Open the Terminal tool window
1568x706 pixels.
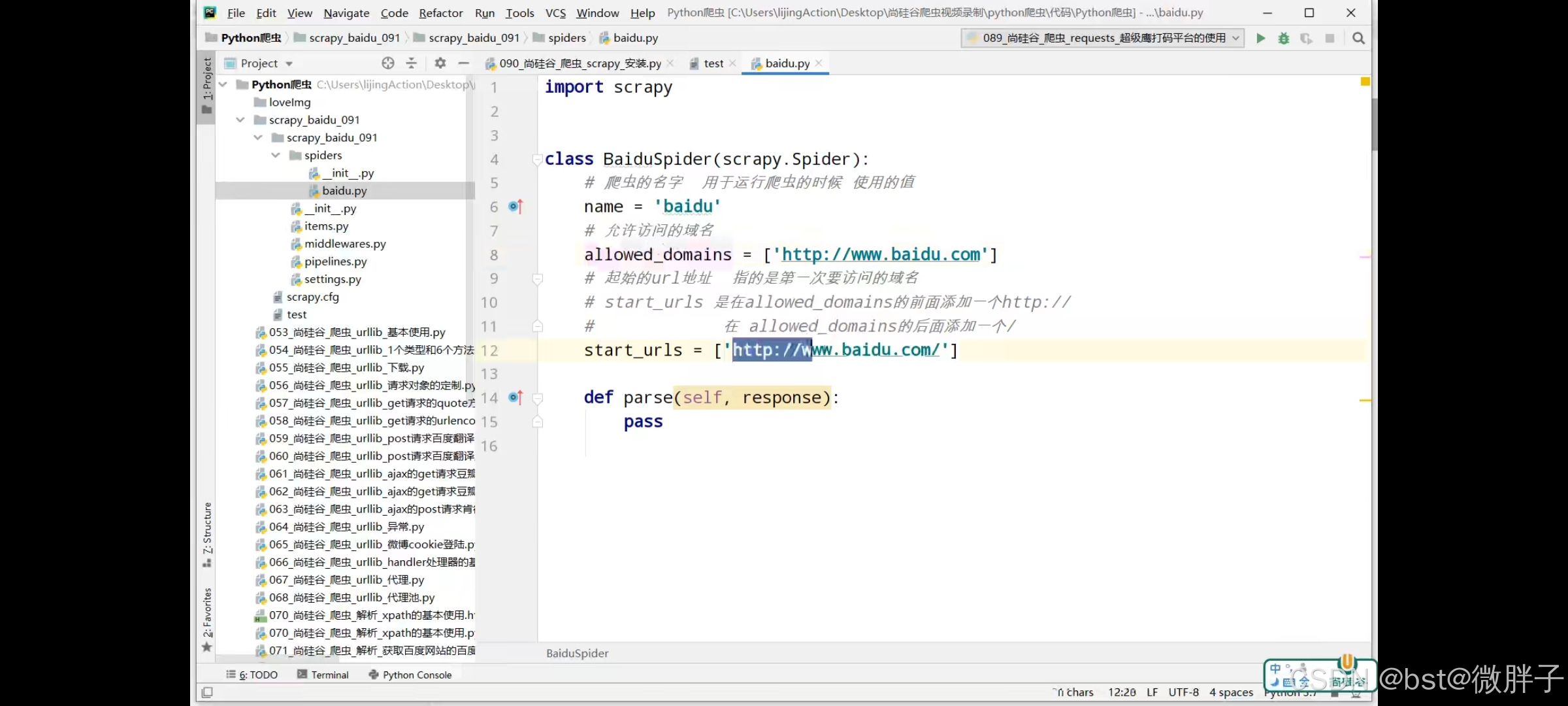[x=323, y=675]
